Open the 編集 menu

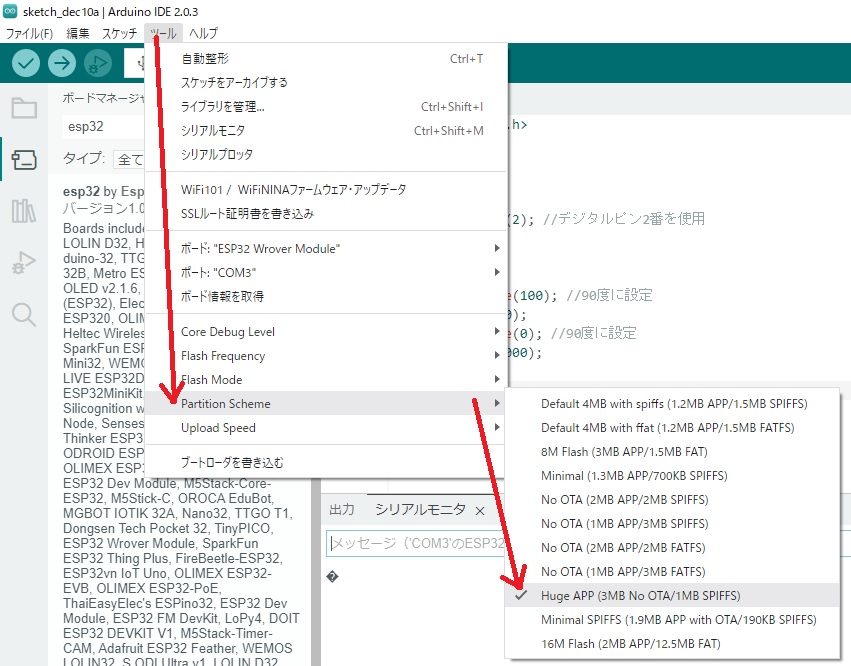(78, 33)
